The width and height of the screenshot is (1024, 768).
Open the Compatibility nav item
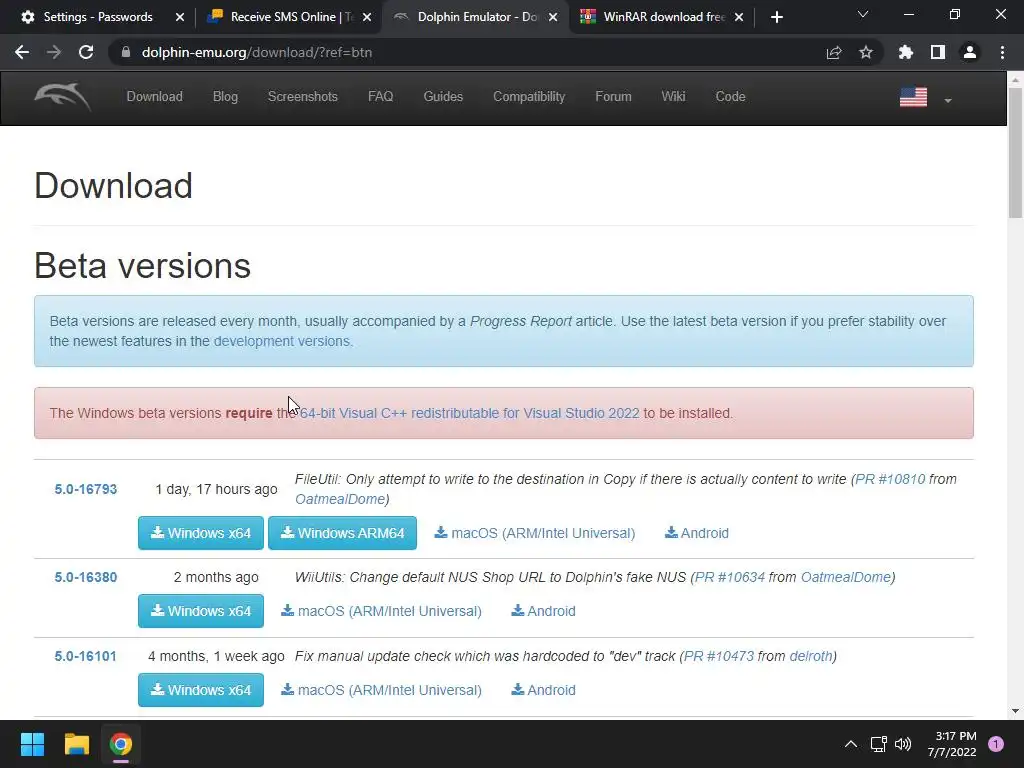pyautogui.click(x=529, y=97)
